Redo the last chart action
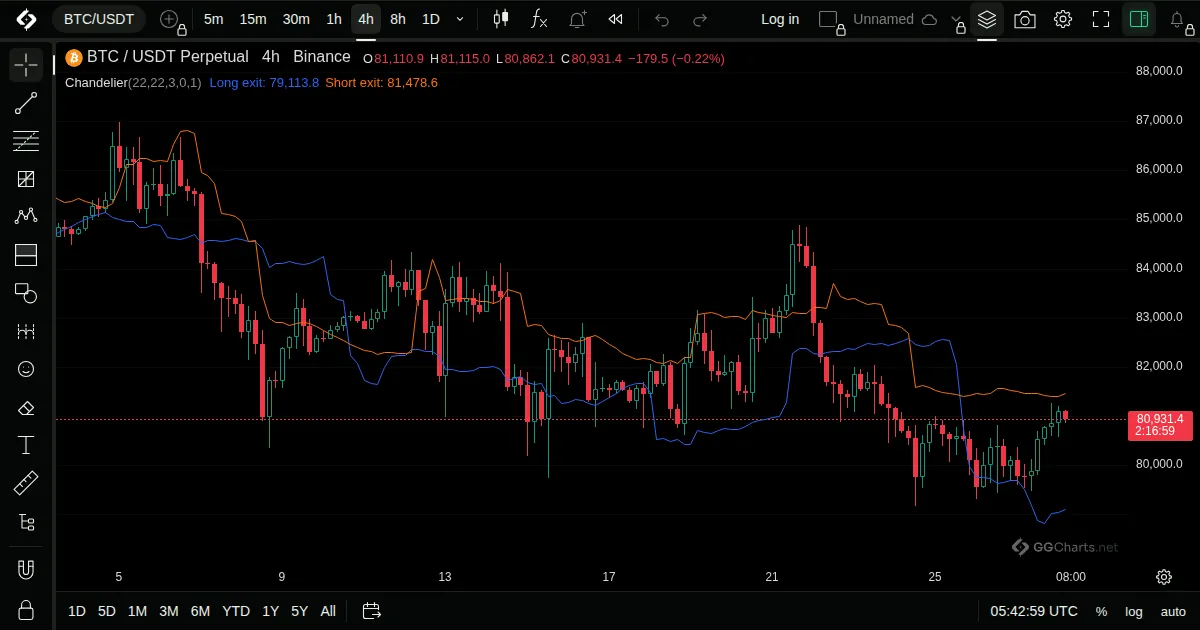Viewport: 1200px width, 630px height. point(700,19)
